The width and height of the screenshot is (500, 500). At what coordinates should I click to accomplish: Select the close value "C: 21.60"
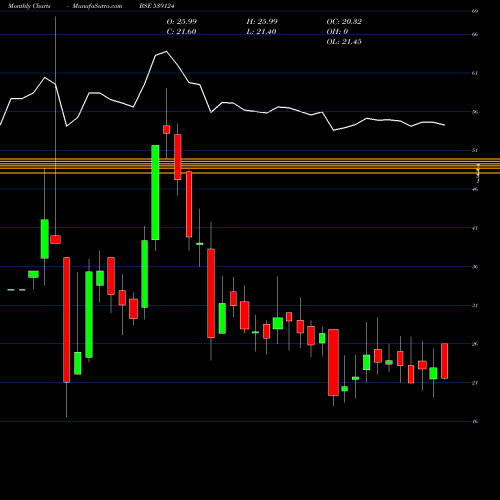(x=181, y=32)
